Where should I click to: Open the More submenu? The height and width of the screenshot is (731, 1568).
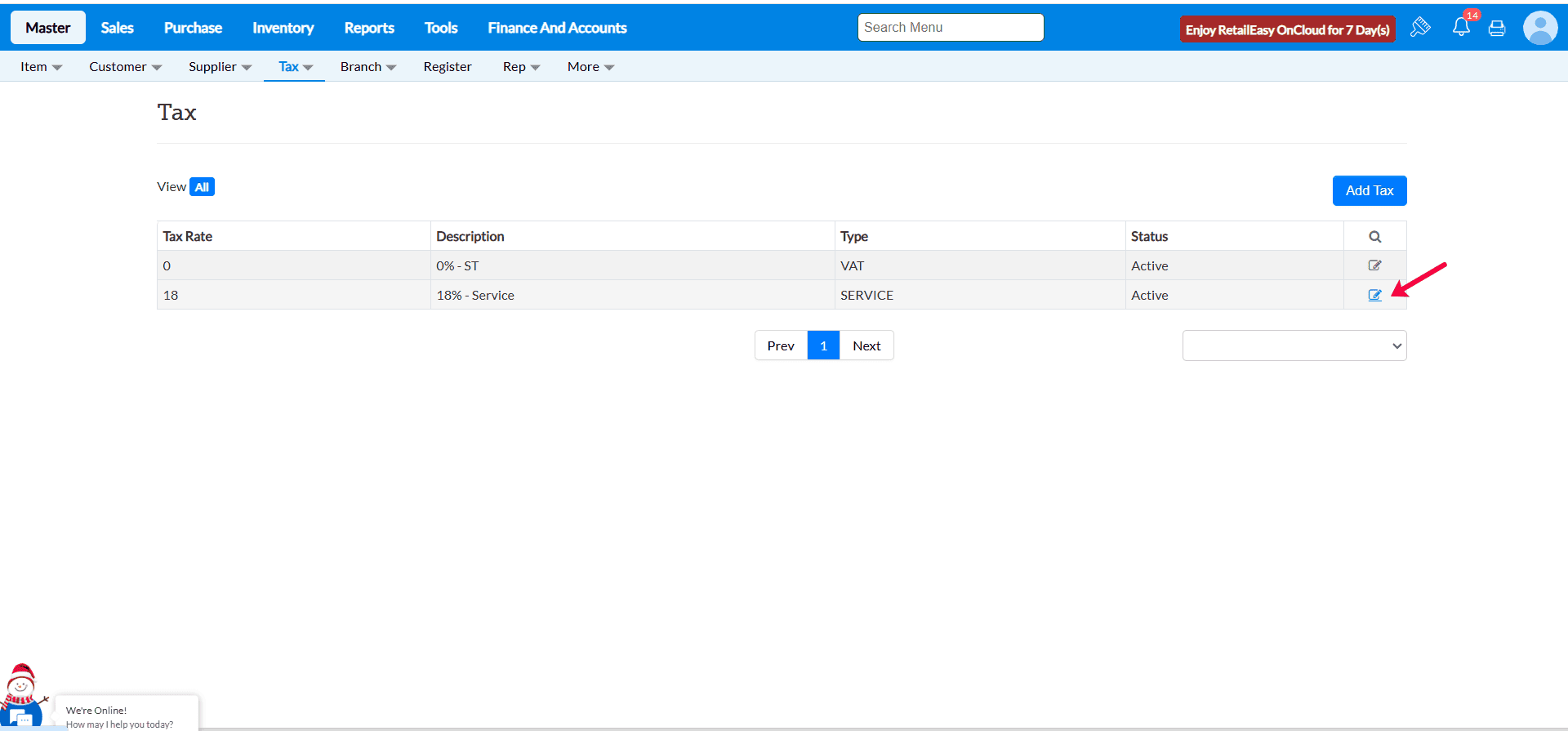[590, 67]
